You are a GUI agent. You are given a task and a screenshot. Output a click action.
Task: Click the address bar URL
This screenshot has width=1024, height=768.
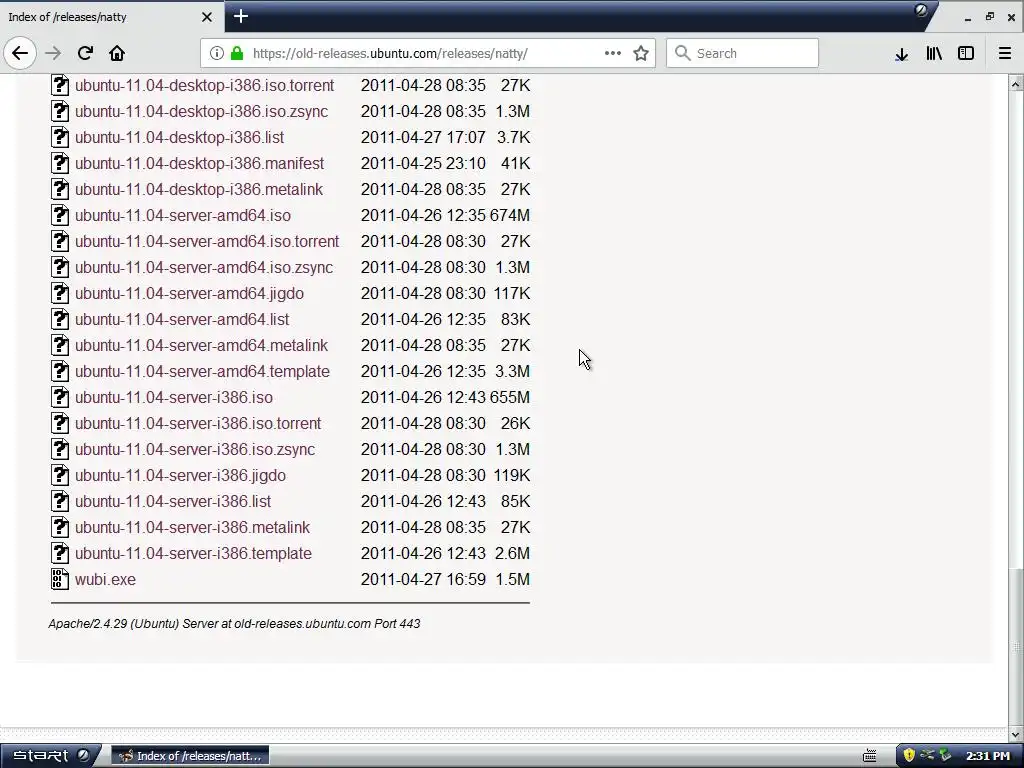[390, 54]
